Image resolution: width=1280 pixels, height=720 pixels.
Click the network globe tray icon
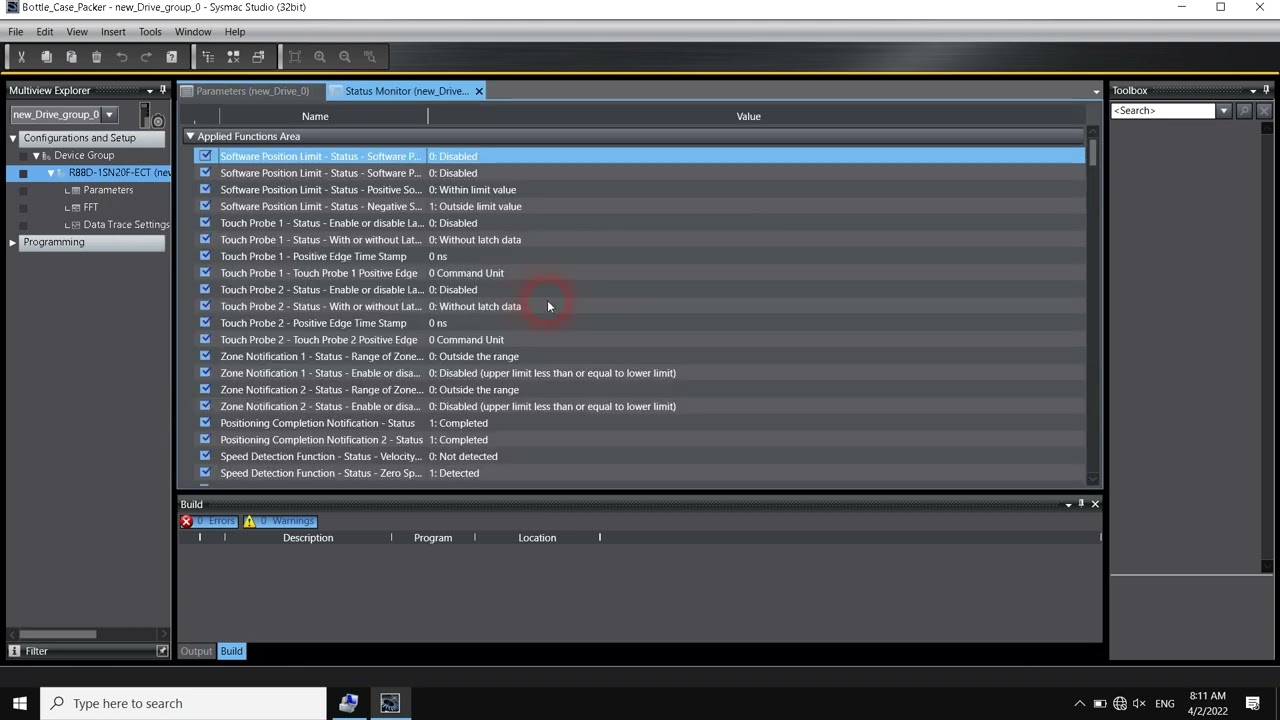tap(1120, 703)
